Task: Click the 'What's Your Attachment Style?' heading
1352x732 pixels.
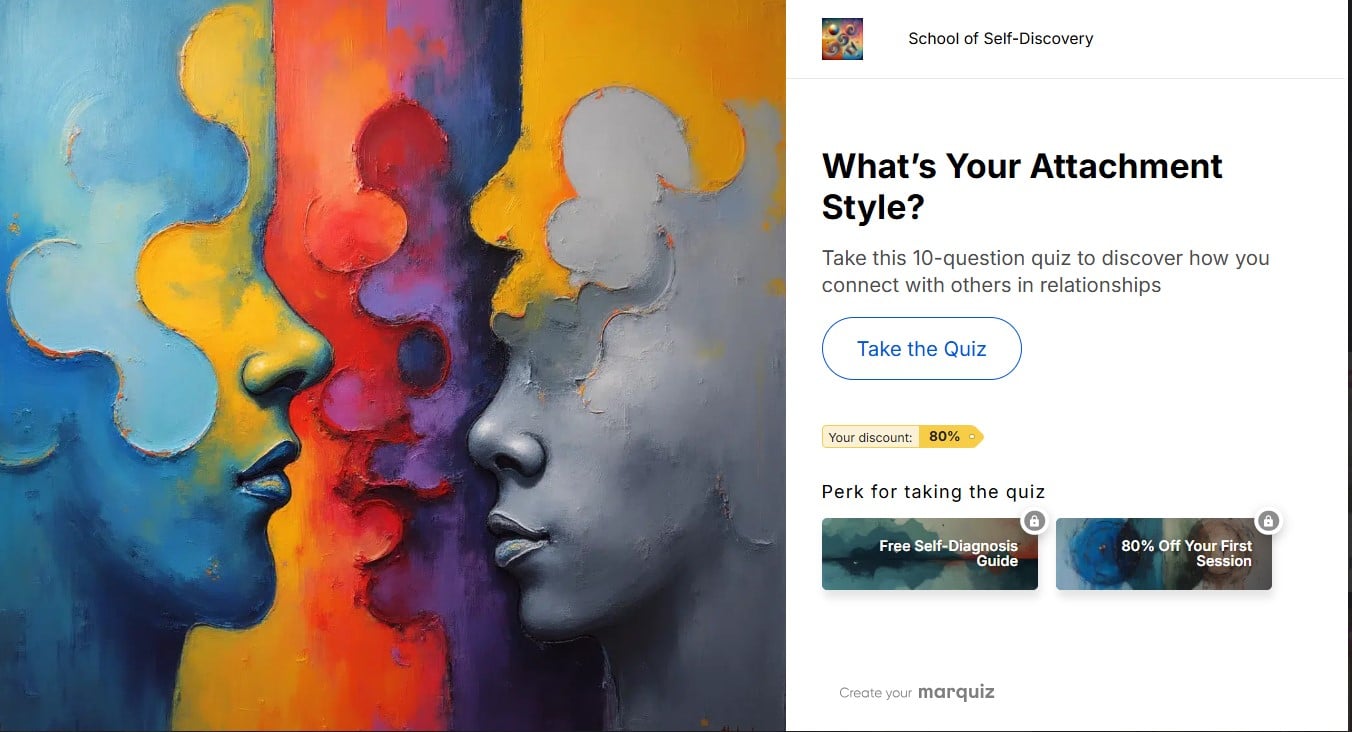Action: point(1022,186)
